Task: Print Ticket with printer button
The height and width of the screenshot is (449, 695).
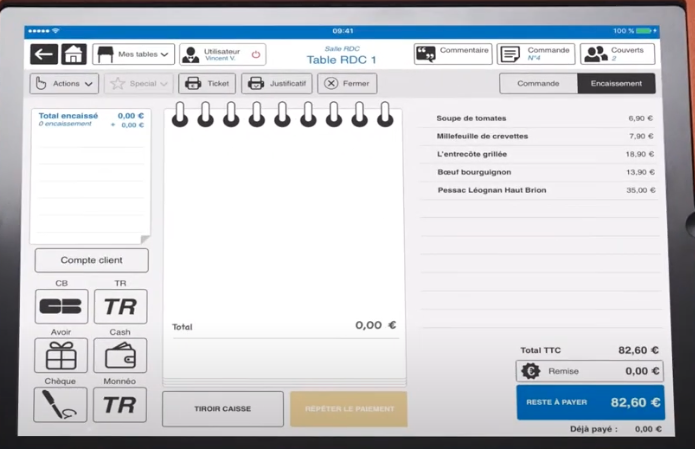Action: pyautogui.click(x=207, y=84)
